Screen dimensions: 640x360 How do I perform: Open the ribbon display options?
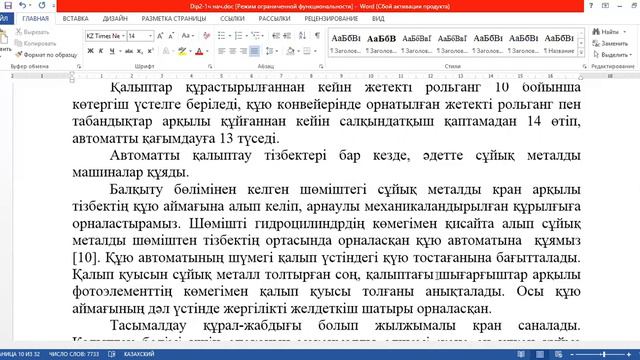coord(605,6)
